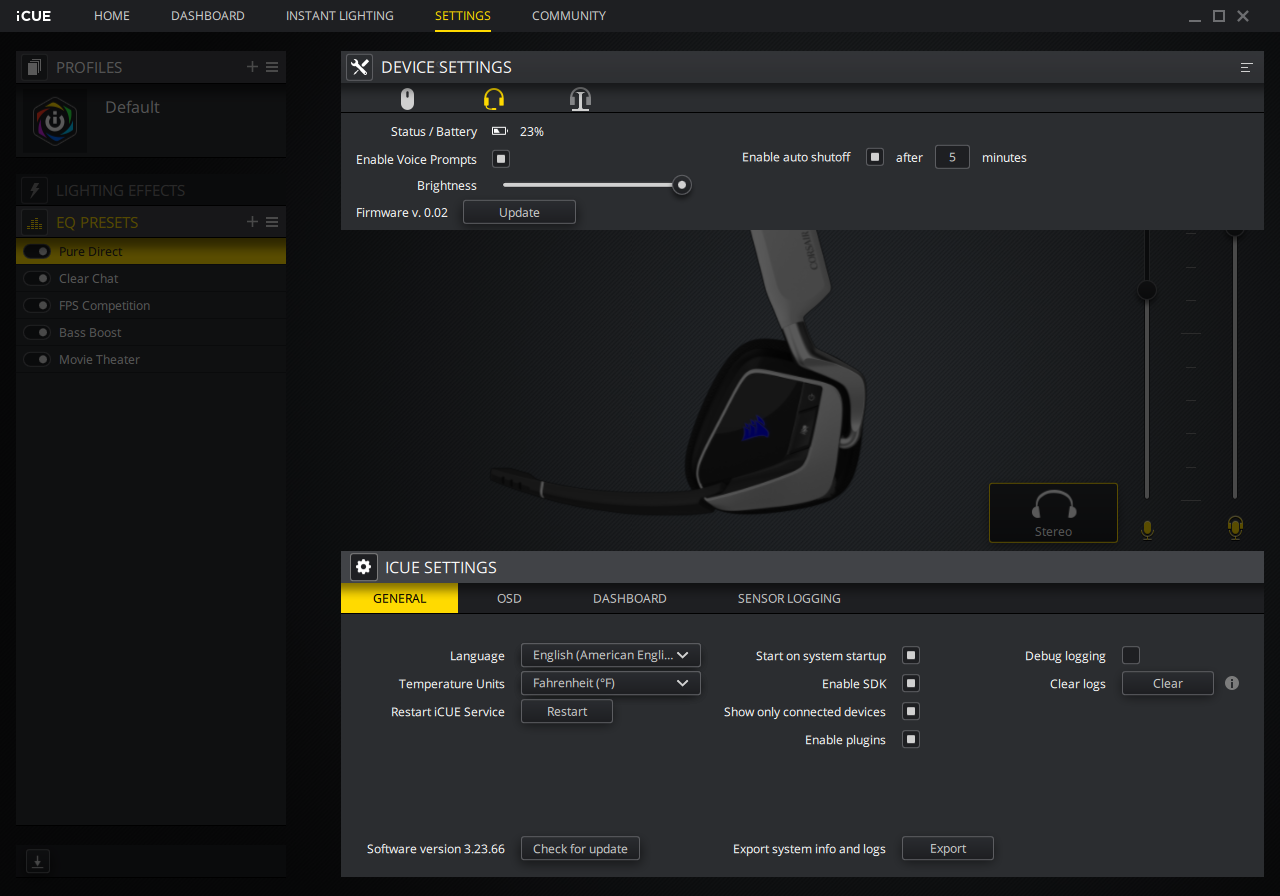Image resolution: width=1280 pixels, height=896 pixels.
Task: Toggle the Pure Direct preset switch
Action: pos(37,252)
